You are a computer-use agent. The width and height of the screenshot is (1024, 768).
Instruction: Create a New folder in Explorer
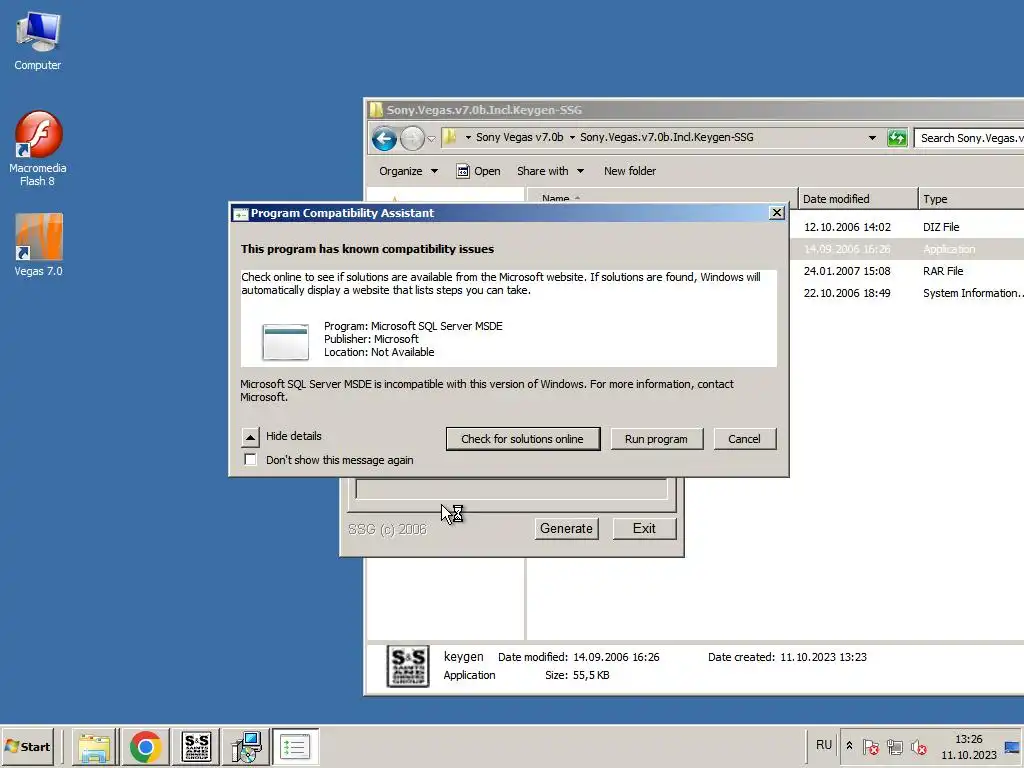click(x=630, y=171)
